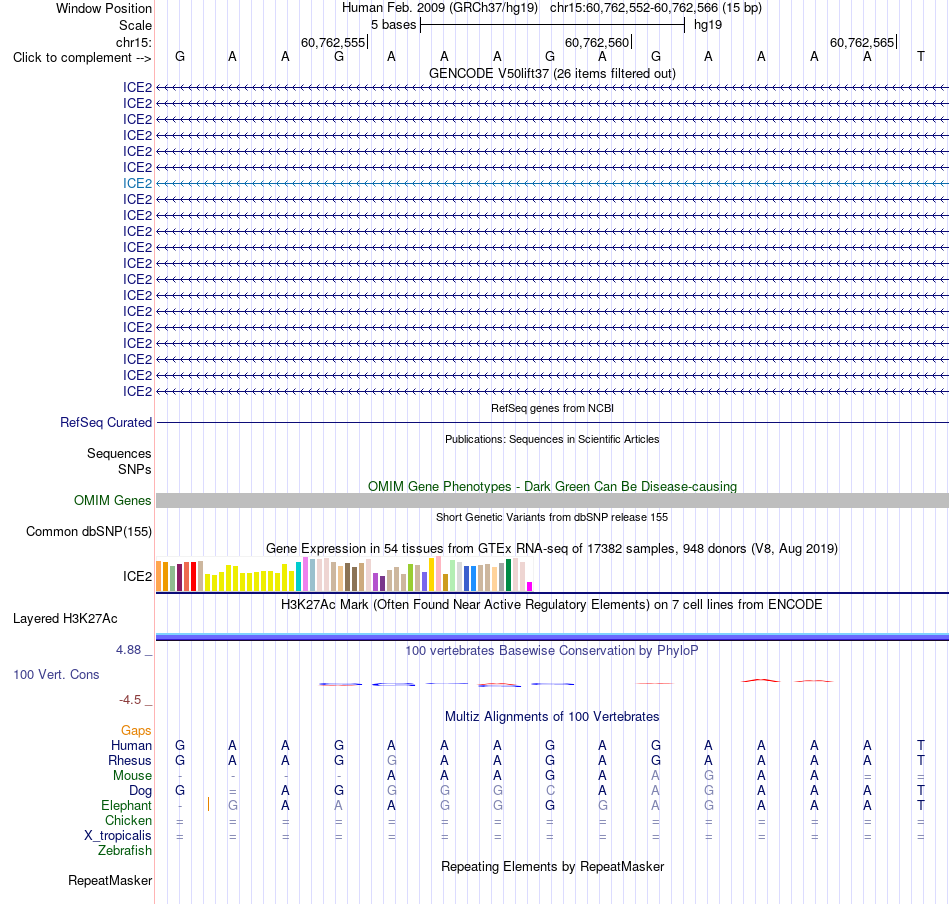Click the 'Layered H3K27Ac' track label
The image size is (950, 904).
[65, 619]
